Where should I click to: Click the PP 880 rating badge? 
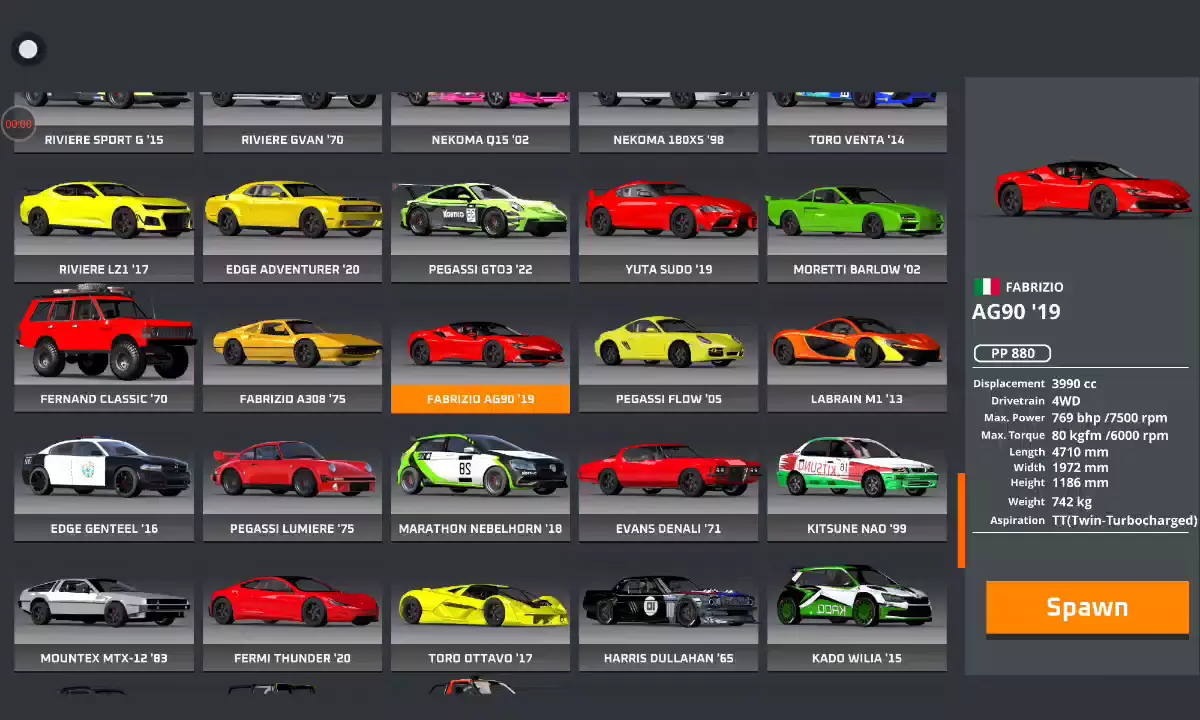pos(1012,353)
